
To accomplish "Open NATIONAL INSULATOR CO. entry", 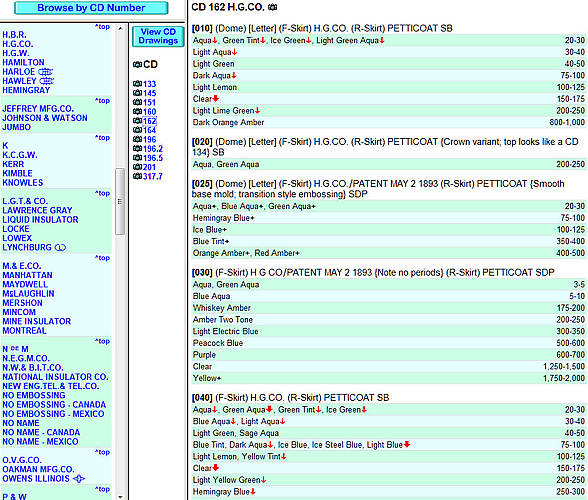I will (x=55, y=377).
